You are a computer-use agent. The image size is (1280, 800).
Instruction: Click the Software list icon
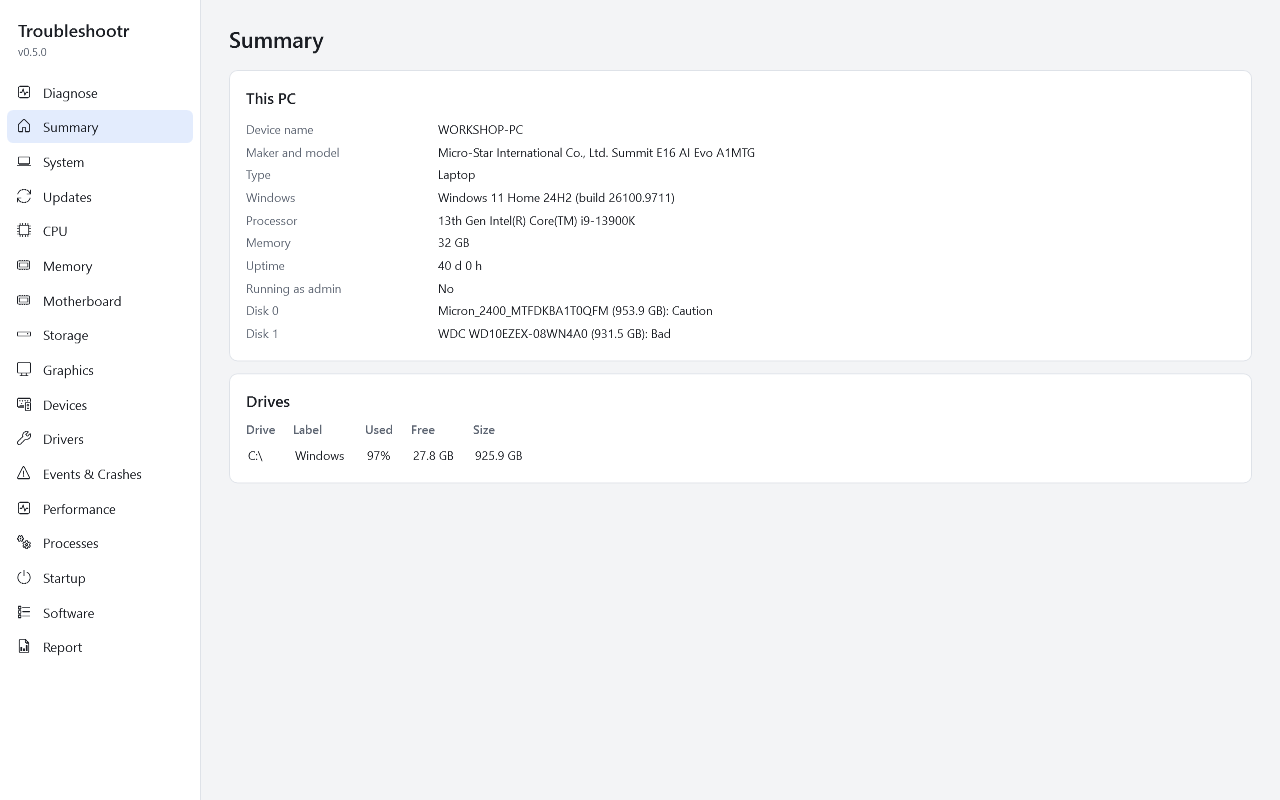pyautogui.click(x=24, y=613)
